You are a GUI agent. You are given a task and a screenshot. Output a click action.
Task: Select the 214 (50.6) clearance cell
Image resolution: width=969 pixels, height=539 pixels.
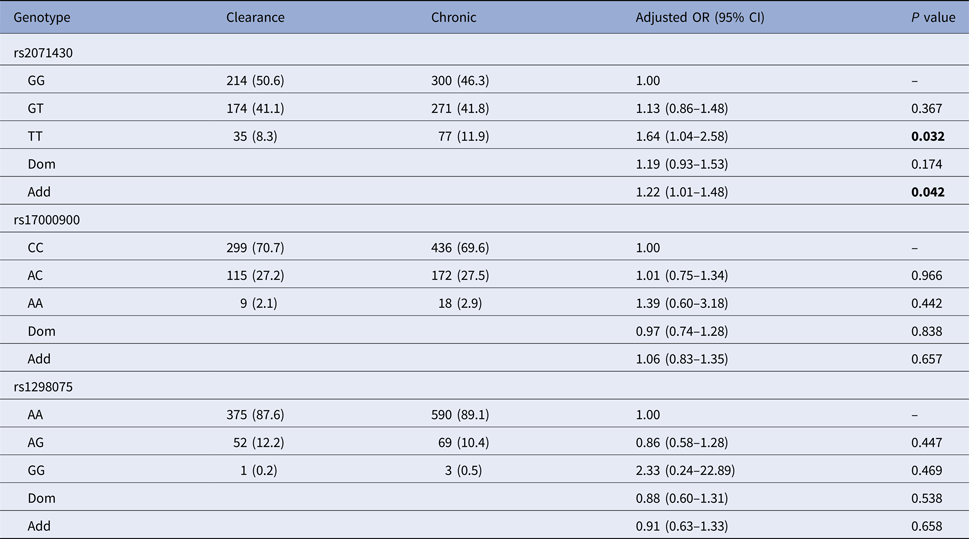point(255,80)
